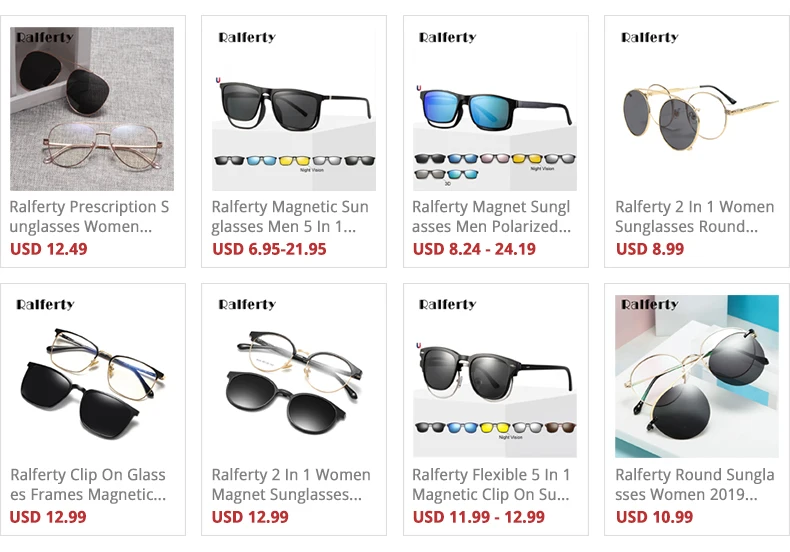Image resolution: width=790 pixels, height=552 pixels.
Task: Click the USD 6.95-21.95 price
Action: click(x=269, y=249)
